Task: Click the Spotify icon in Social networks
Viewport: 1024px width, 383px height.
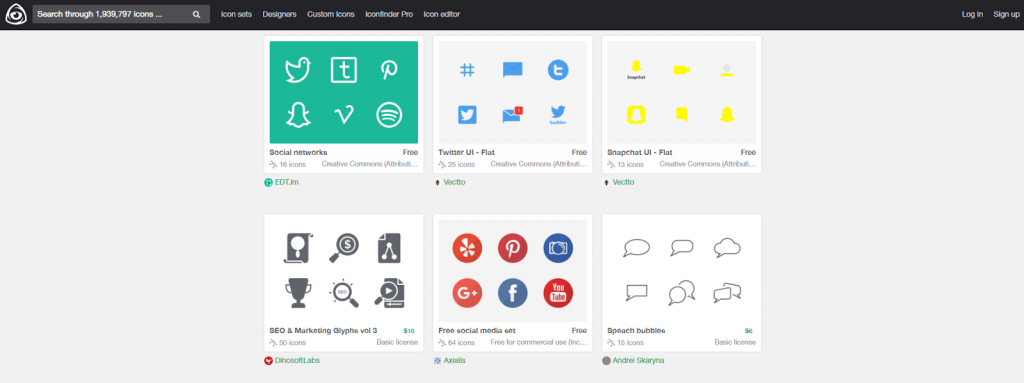Action: coord(389,115)
